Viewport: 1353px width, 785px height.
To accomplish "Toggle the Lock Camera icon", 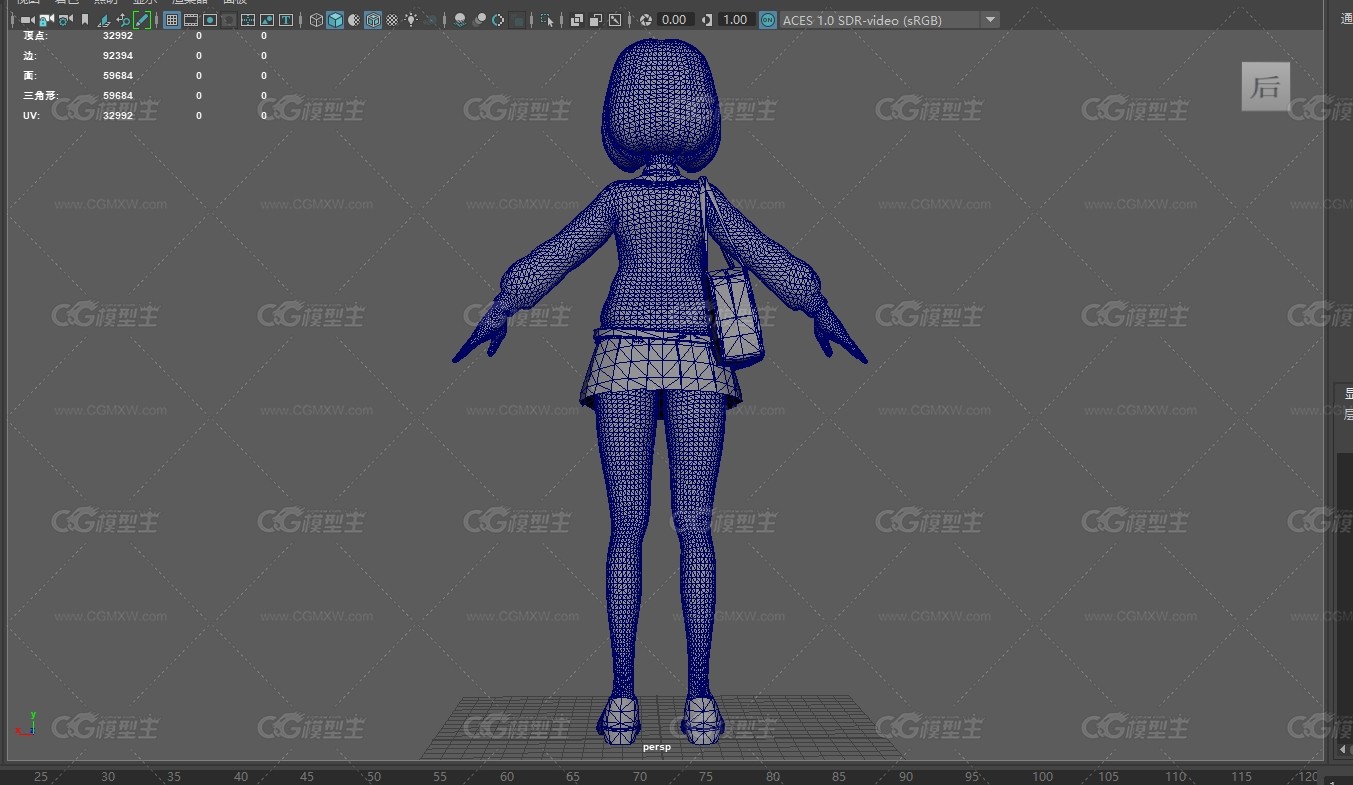I will (x=46, y=20).
